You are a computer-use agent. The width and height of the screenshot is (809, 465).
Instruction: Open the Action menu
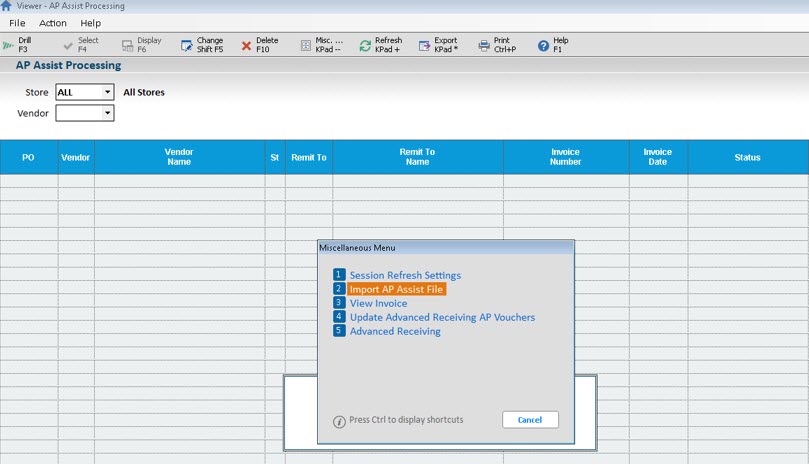tap(53, 23)
